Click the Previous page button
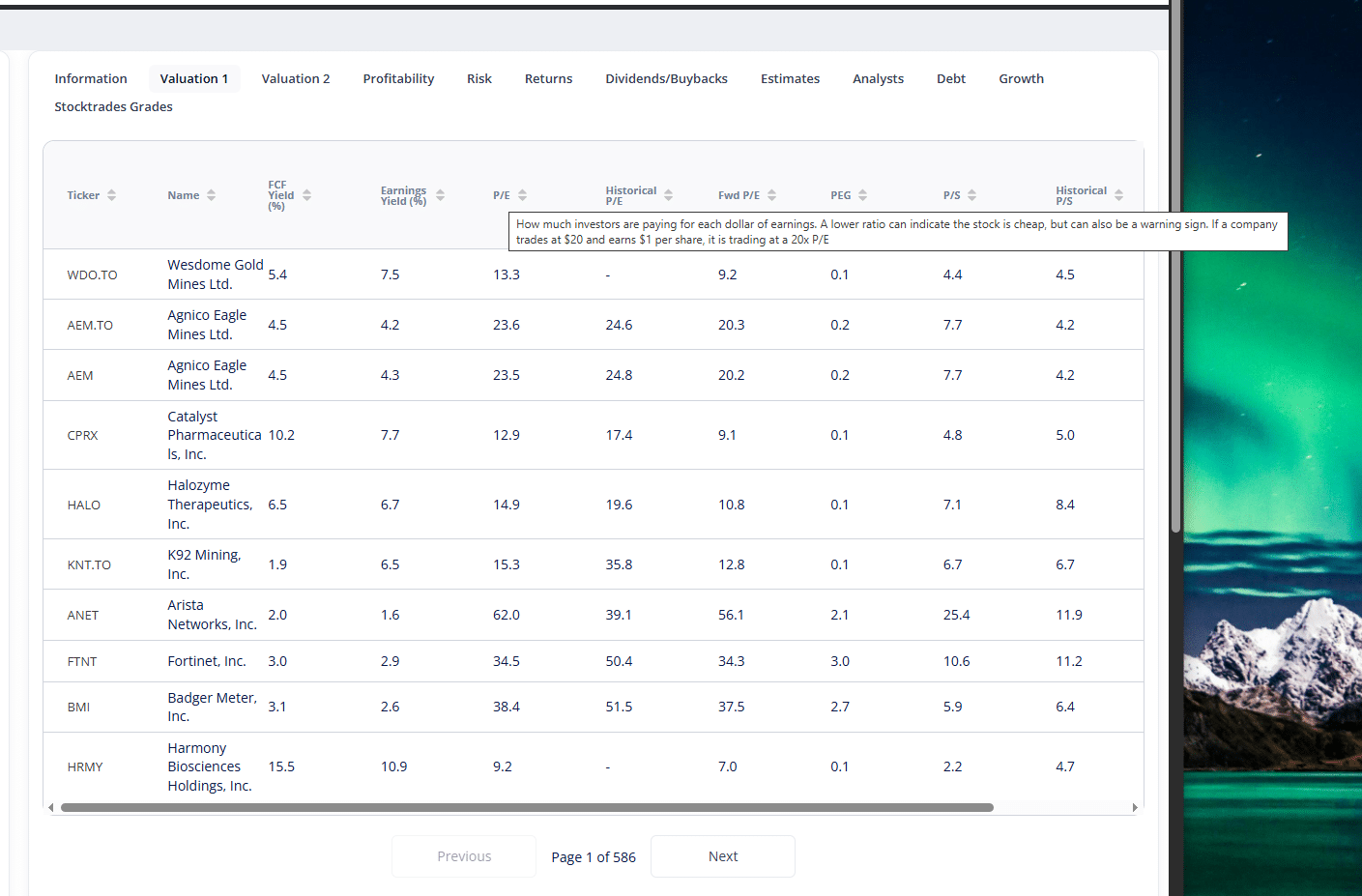The width and height of the screenshot is (1362, 896). tap(464, 856)
